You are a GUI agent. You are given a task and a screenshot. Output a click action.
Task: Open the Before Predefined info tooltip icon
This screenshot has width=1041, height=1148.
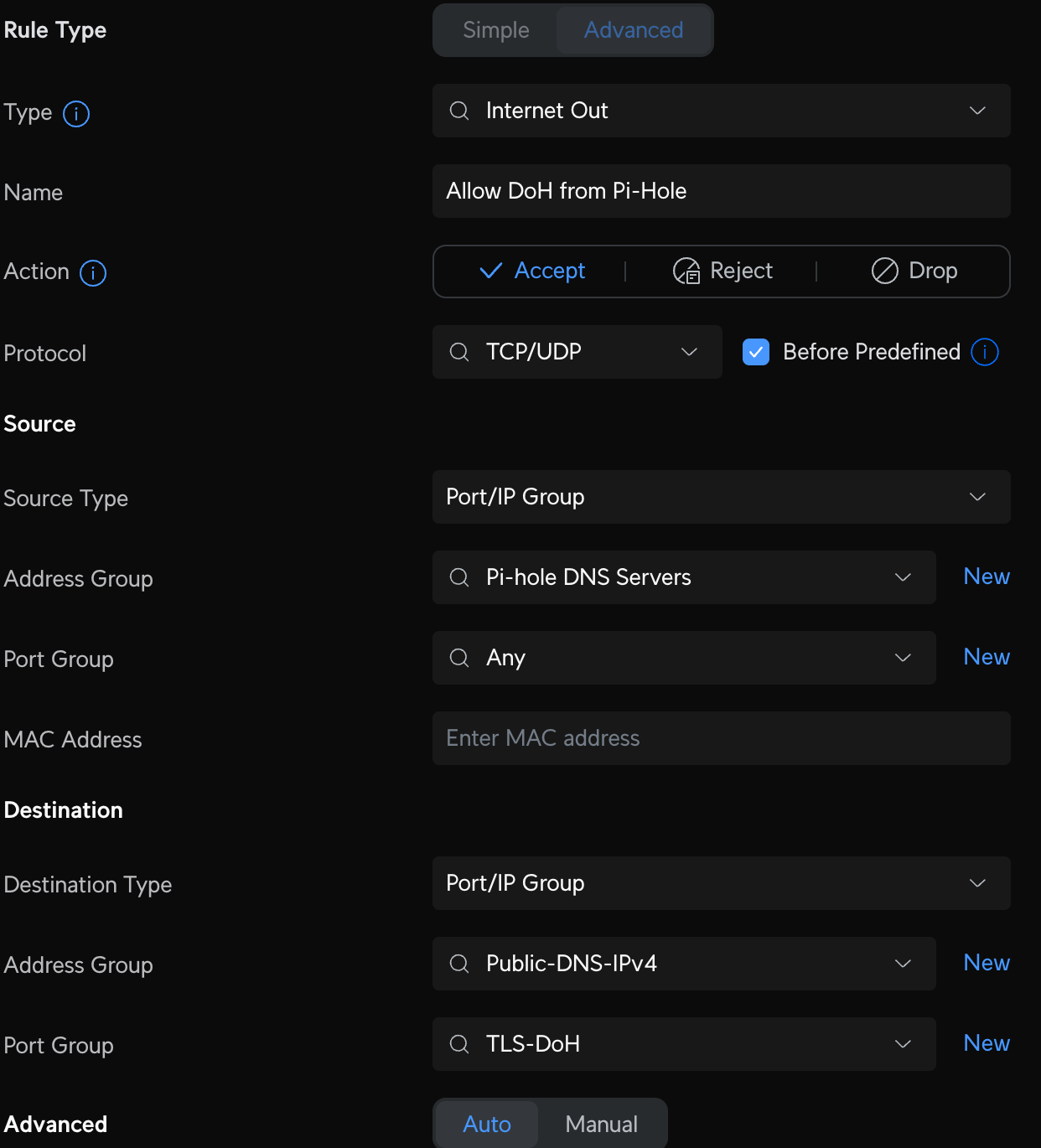pos(985,352)
